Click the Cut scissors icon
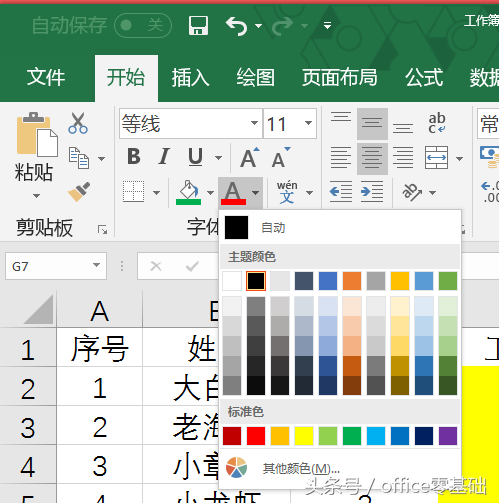Viewport: 499px width, 503px height. pos(78,123)
